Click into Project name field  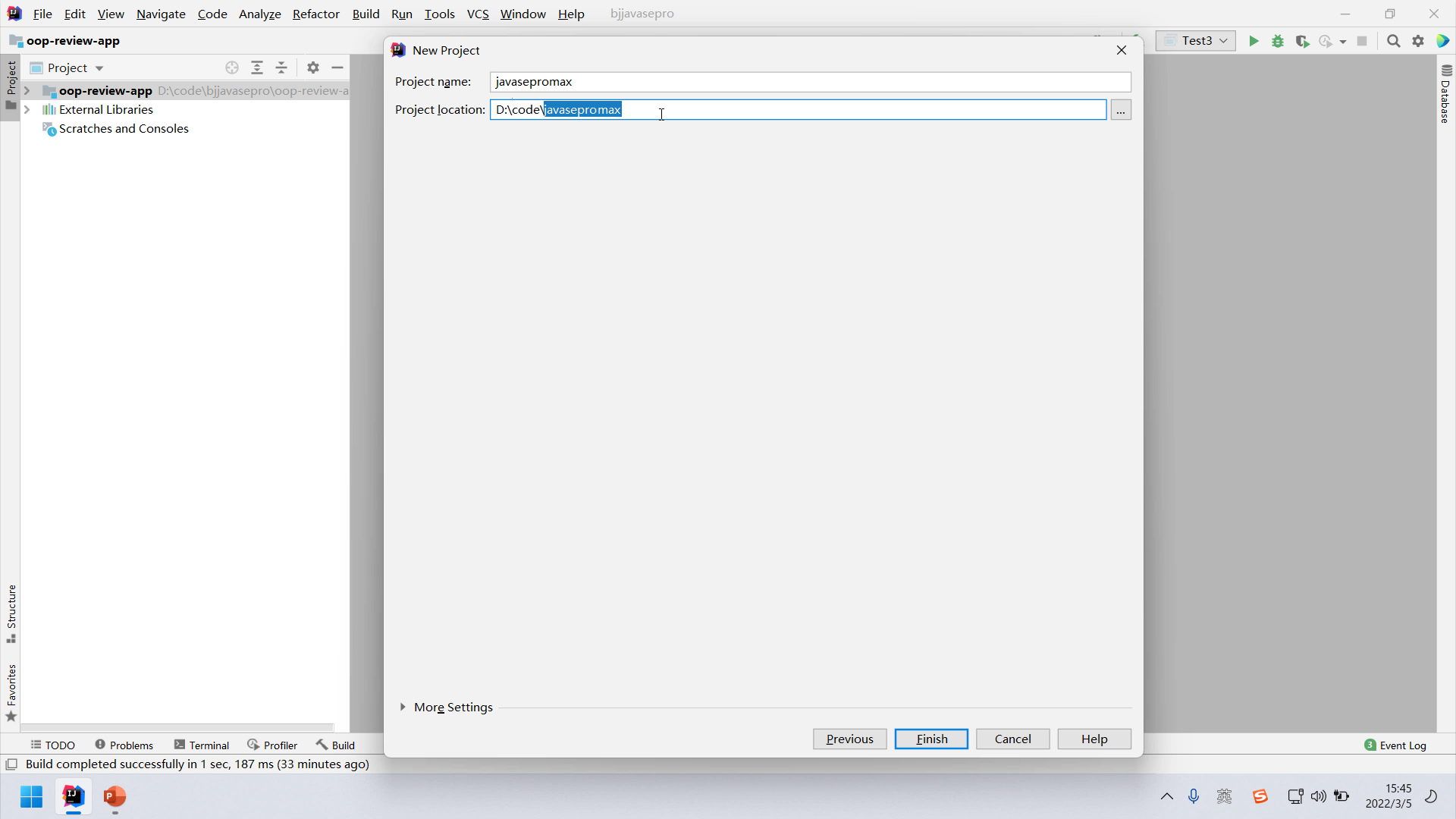(x=809, y=82)
